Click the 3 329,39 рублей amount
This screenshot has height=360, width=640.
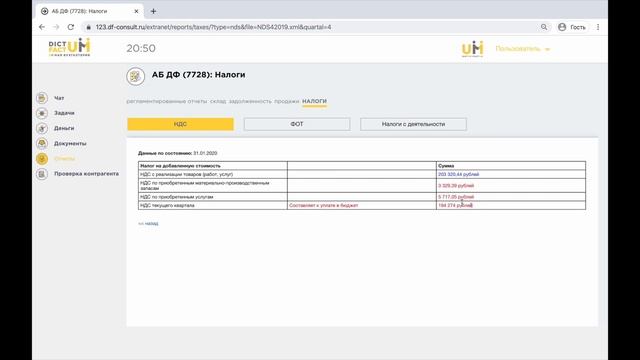(x=456, y=186)
